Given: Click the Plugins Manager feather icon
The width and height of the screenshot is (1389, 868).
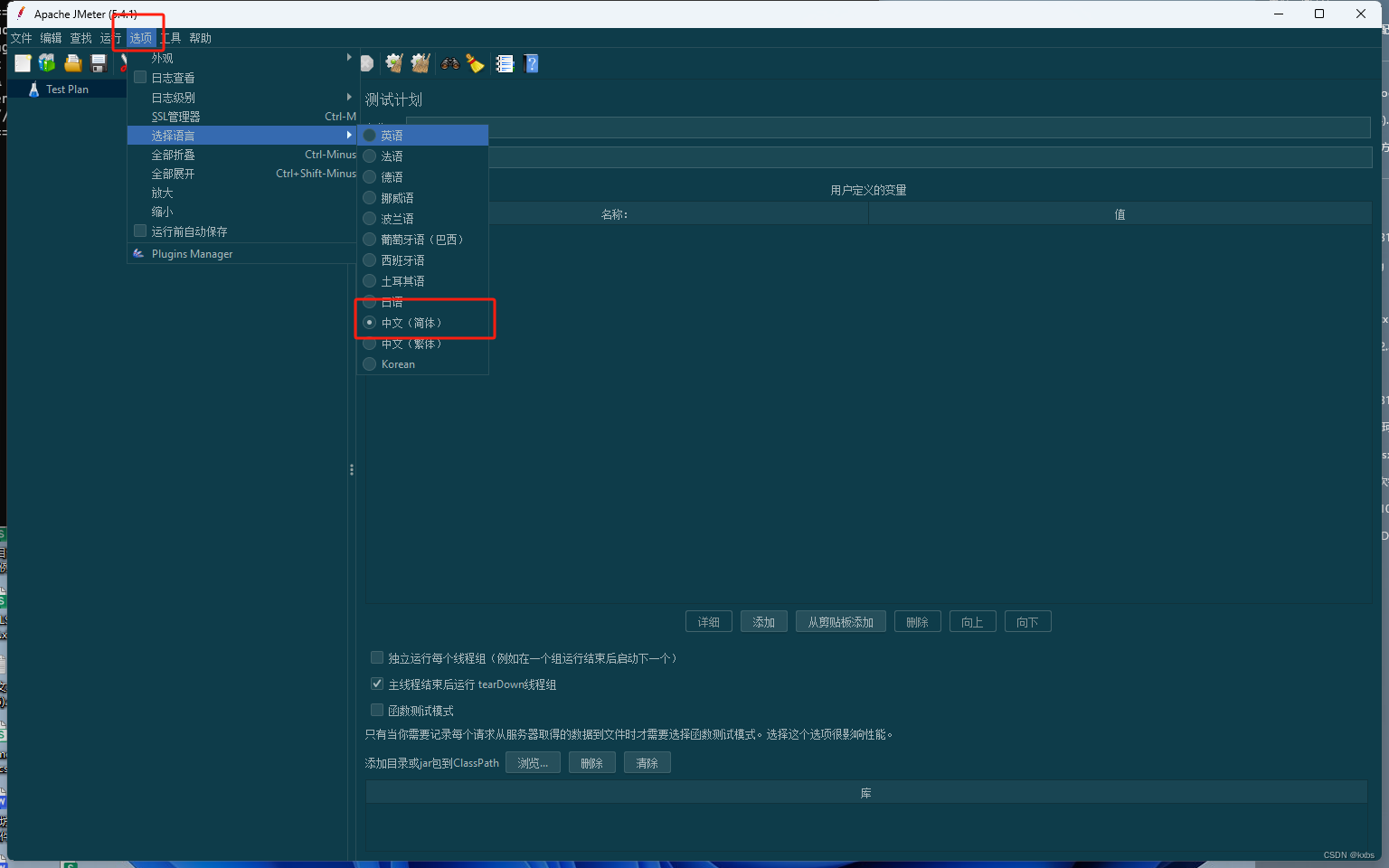Looking at the screenshot, I should (x=139, y=254).
